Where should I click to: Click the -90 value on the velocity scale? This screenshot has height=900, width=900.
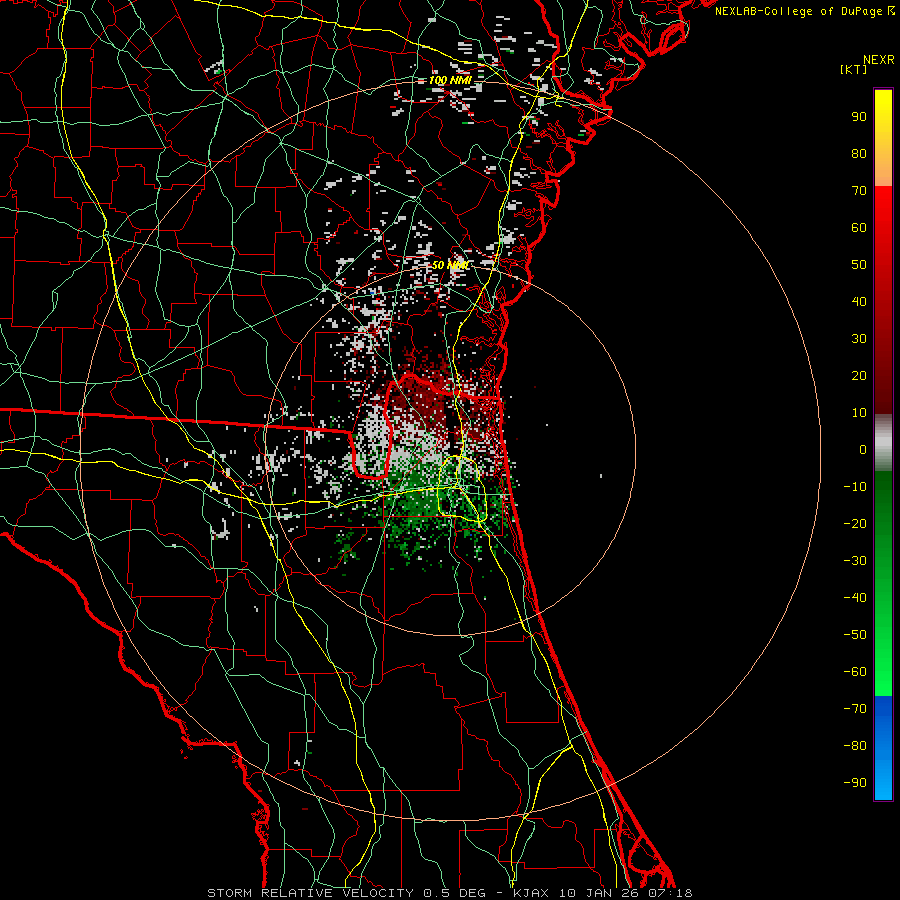(855, 783)
